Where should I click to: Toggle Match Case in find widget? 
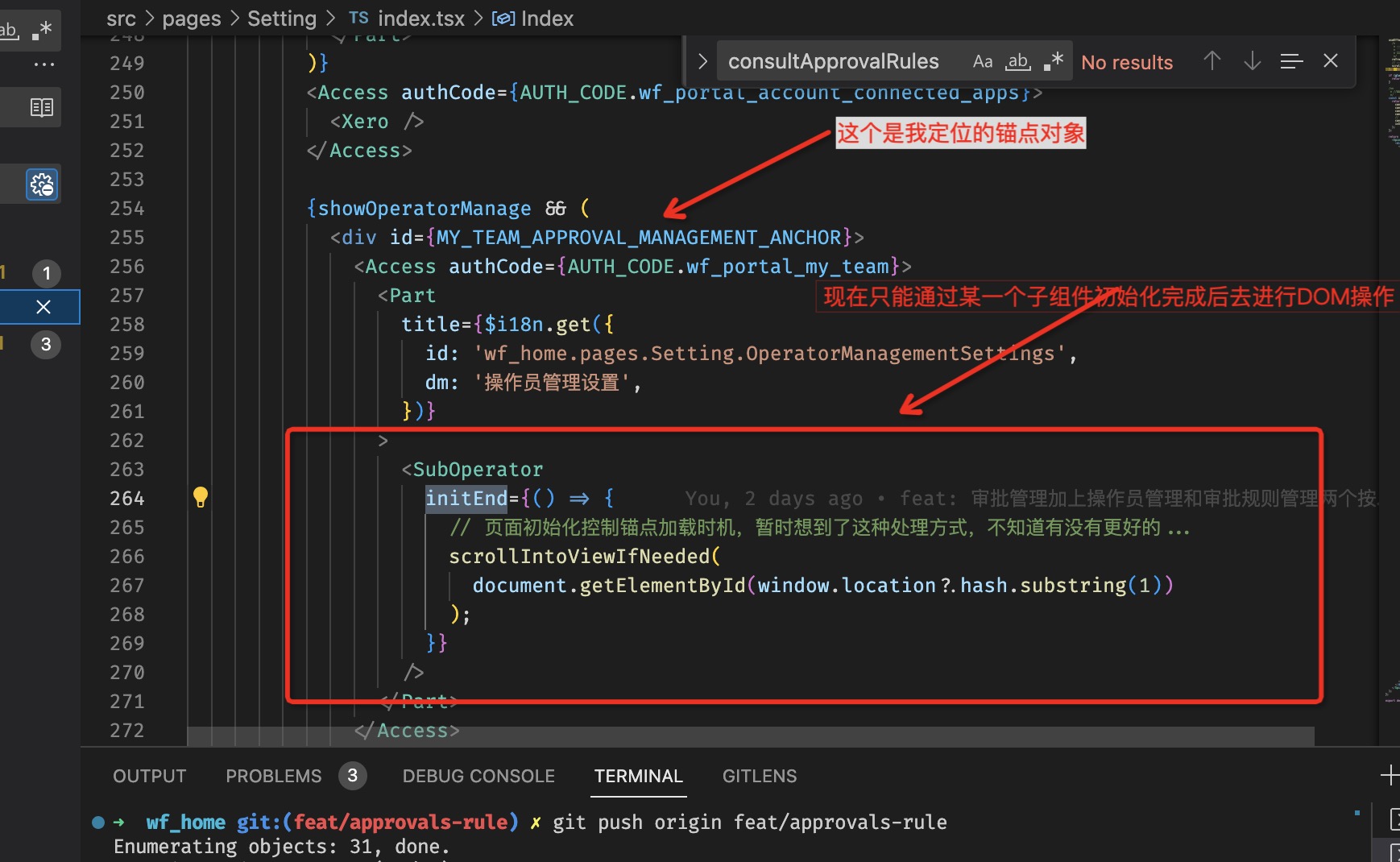pos(982,62)
